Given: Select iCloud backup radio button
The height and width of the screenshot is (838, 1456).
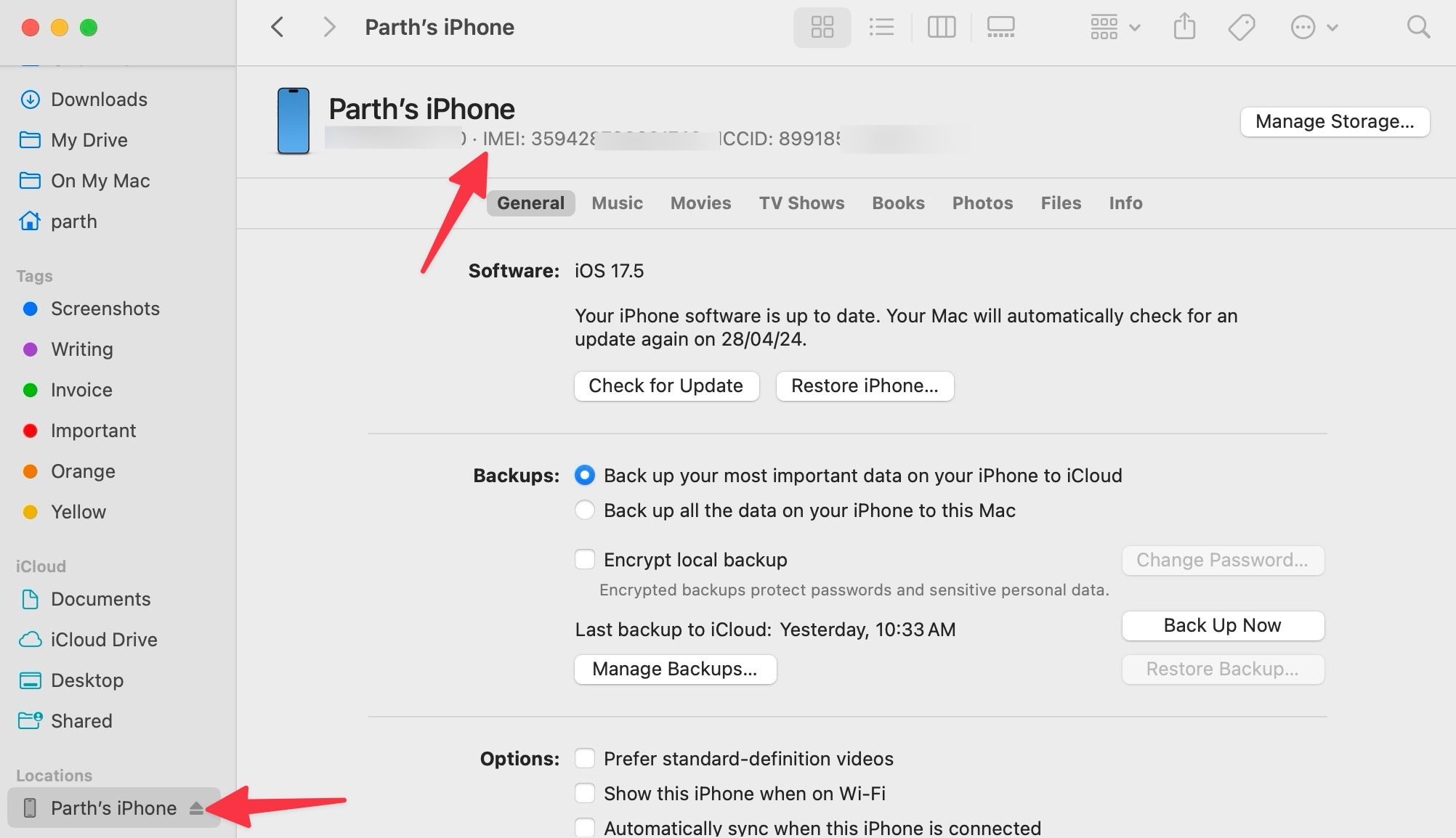Looking at the screenshot, I should point(584,475).
